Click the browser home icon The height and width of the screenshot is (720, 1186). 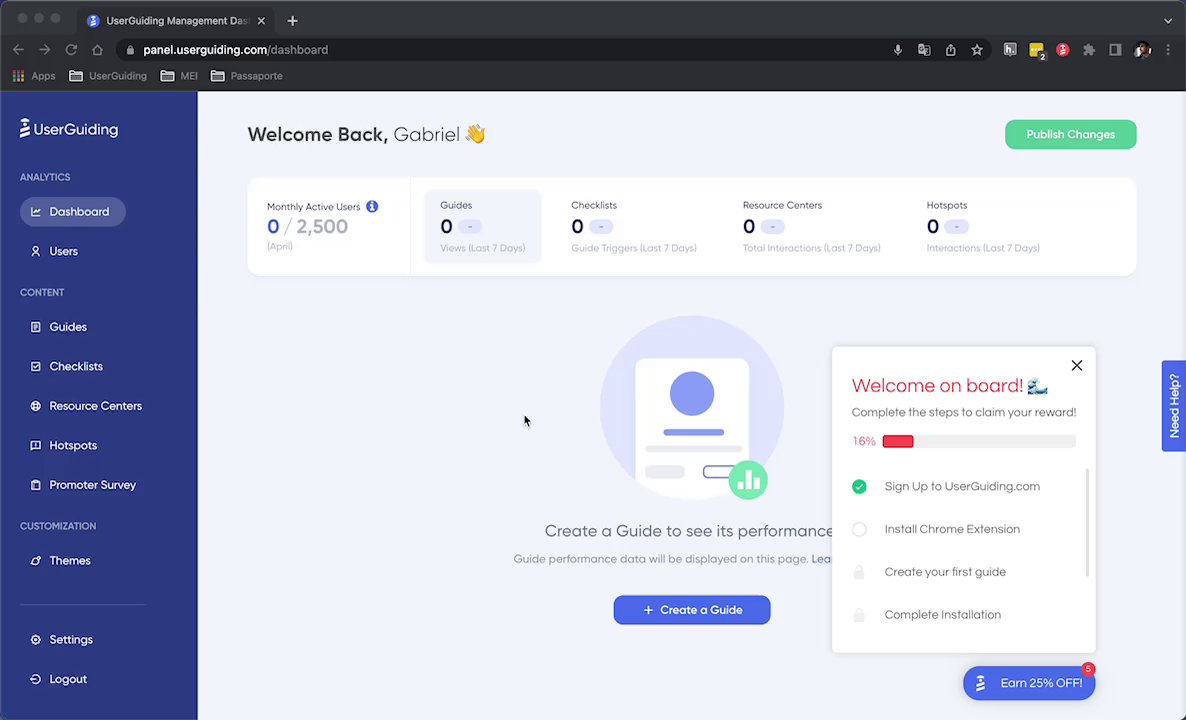tap(98, 50)
